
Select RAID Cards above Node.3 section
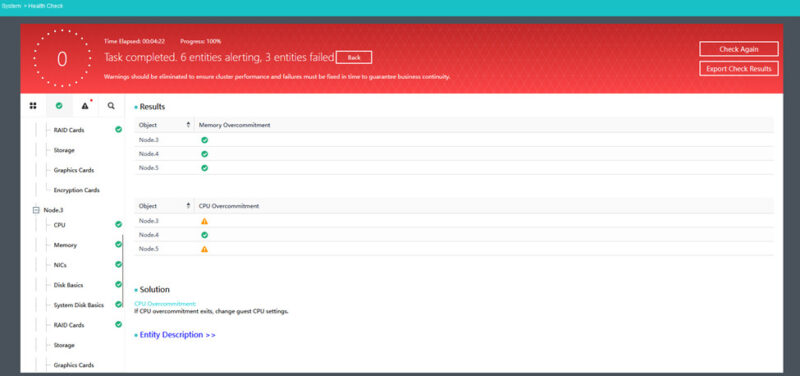click(69, 130)
